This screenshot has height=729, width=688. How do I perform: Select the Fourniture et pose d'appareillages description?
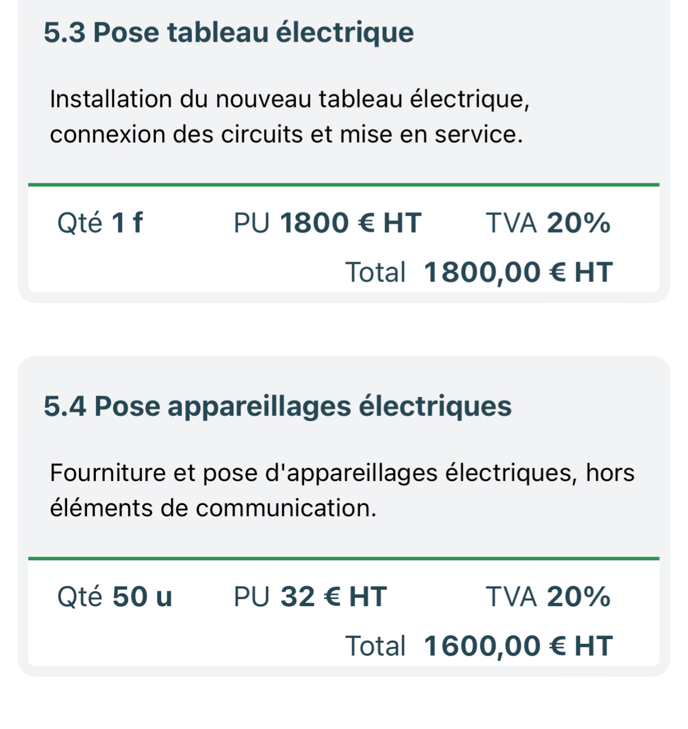tap(342, 490)
